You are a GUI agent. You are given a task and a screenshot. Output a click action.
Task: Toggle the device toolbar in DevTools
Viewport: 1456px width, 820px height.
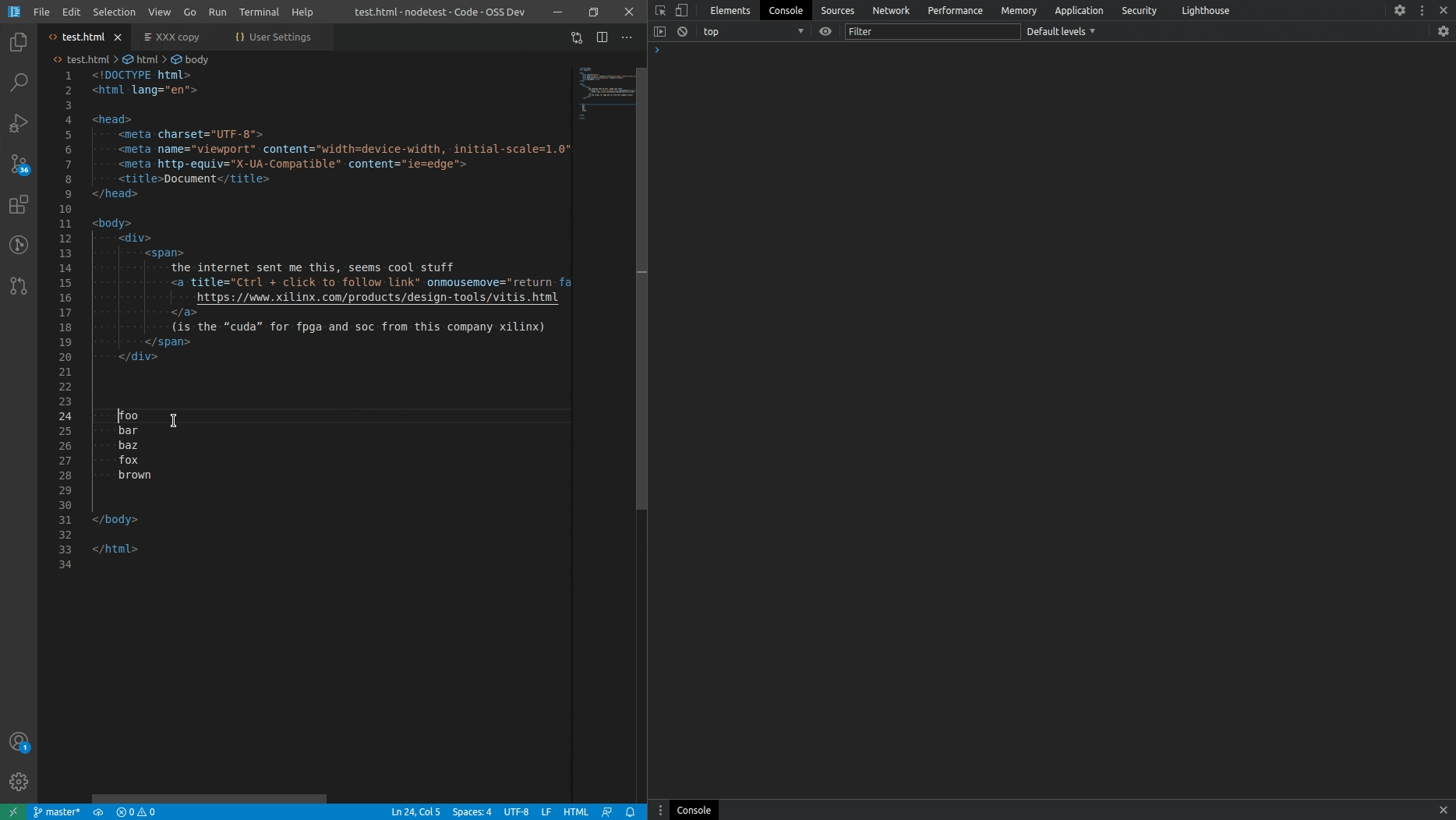pos(683,11)
